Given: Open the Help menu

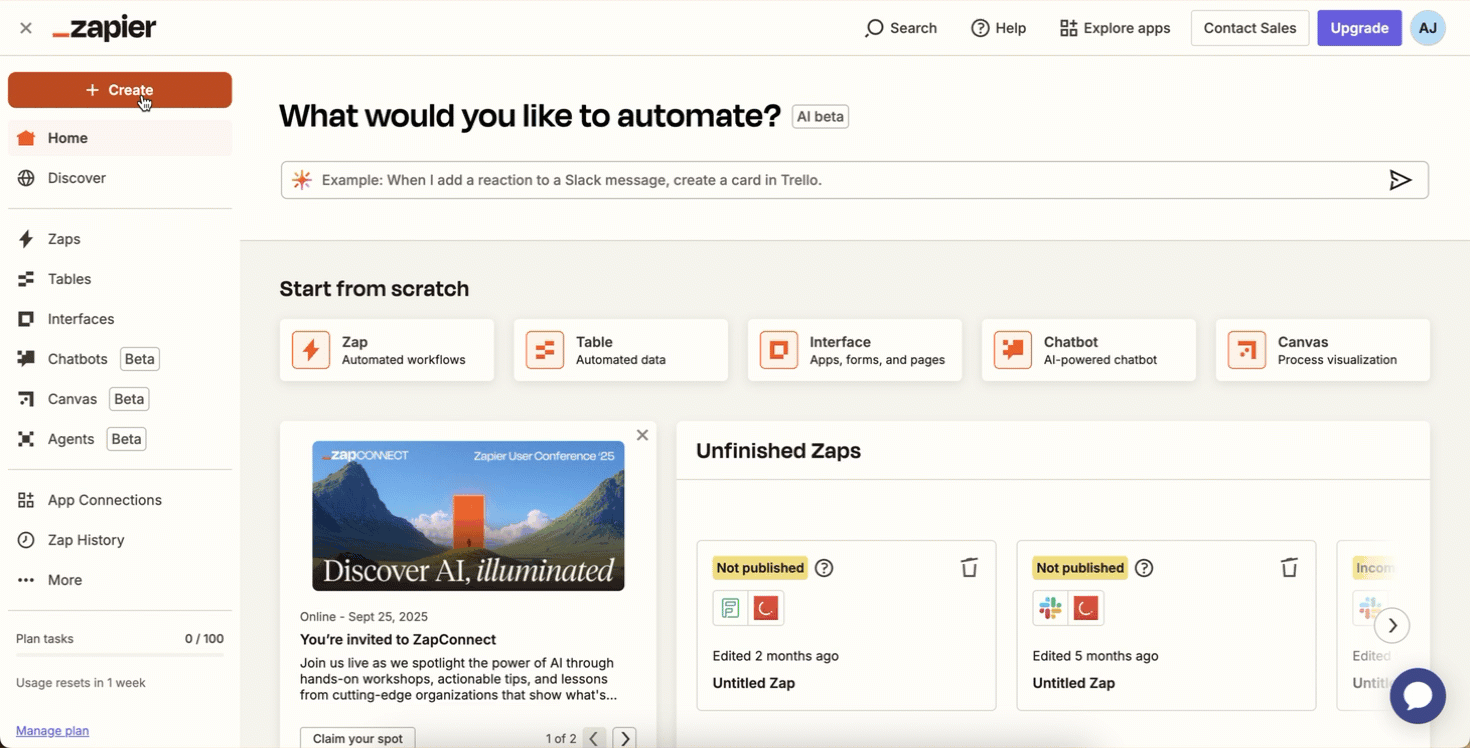Looking at the screenshot, I should click(998, 28).
